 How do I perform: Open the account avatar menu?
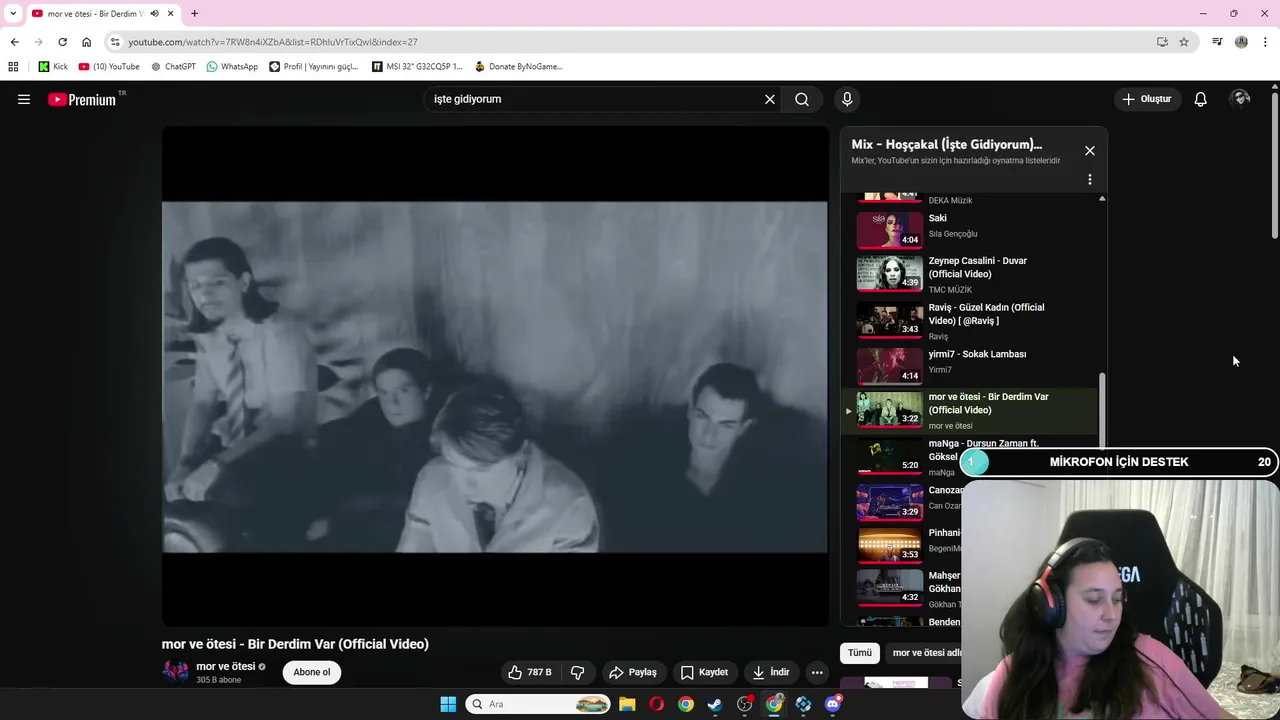click(x=1241, y=99)
